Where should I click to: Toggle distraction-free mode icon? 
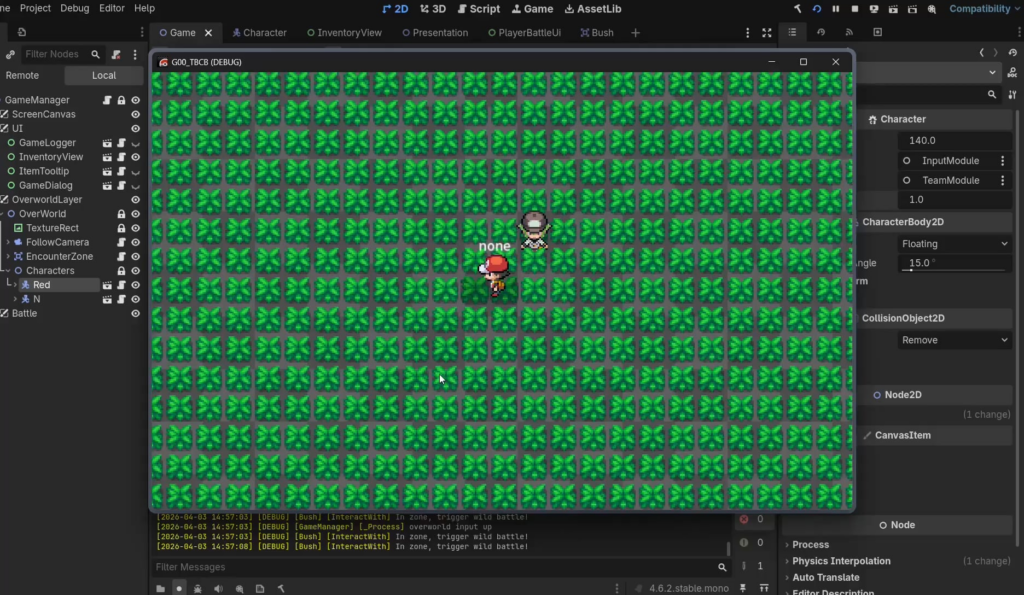click(767, 33)
